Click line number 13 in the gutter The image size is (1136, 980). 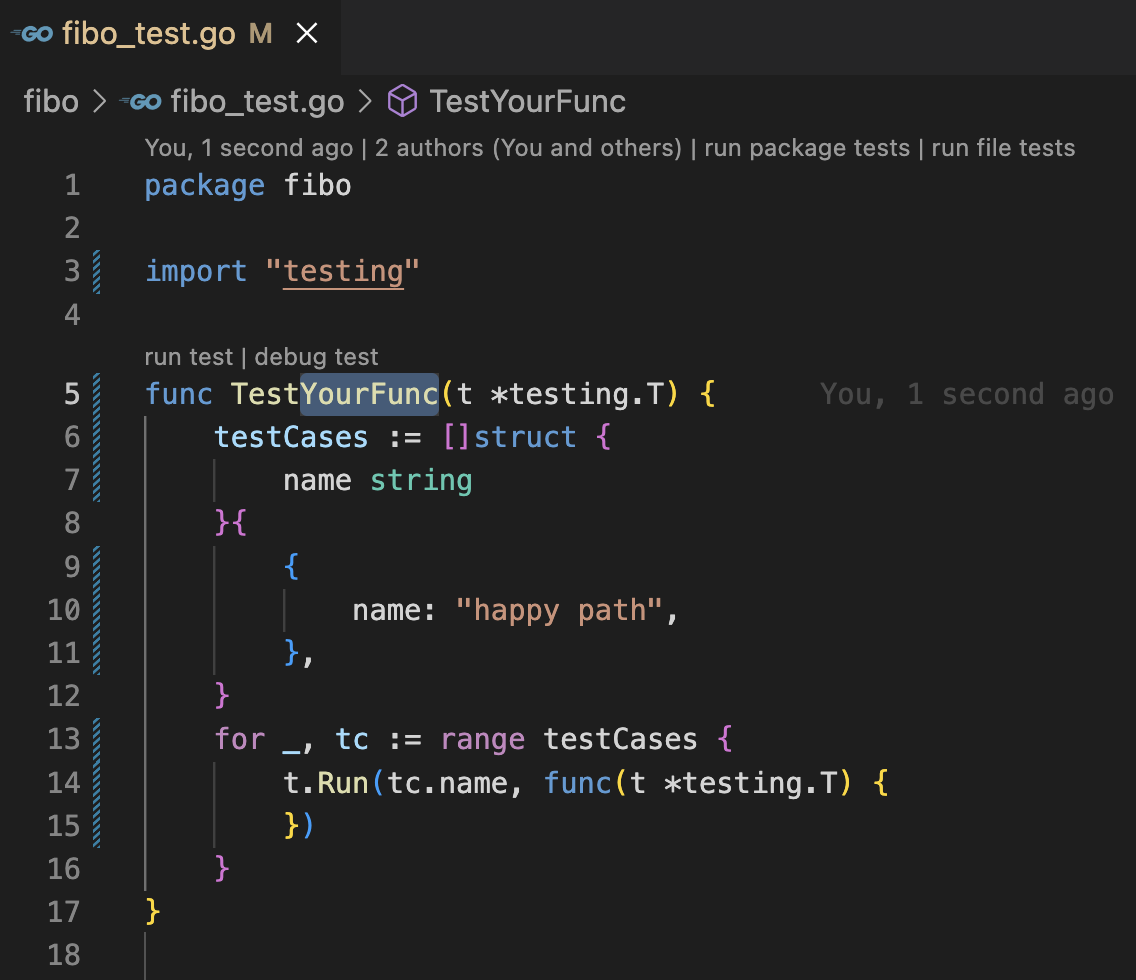pos(63,740)
